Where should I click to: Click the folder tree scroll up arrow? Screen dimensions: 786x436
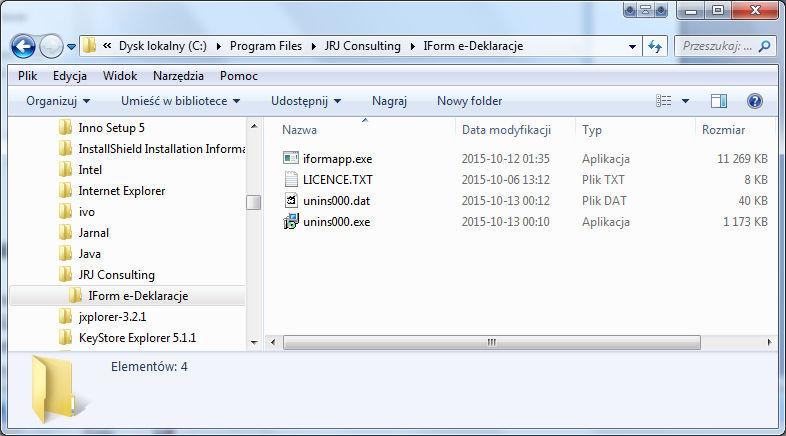(254, 126)
